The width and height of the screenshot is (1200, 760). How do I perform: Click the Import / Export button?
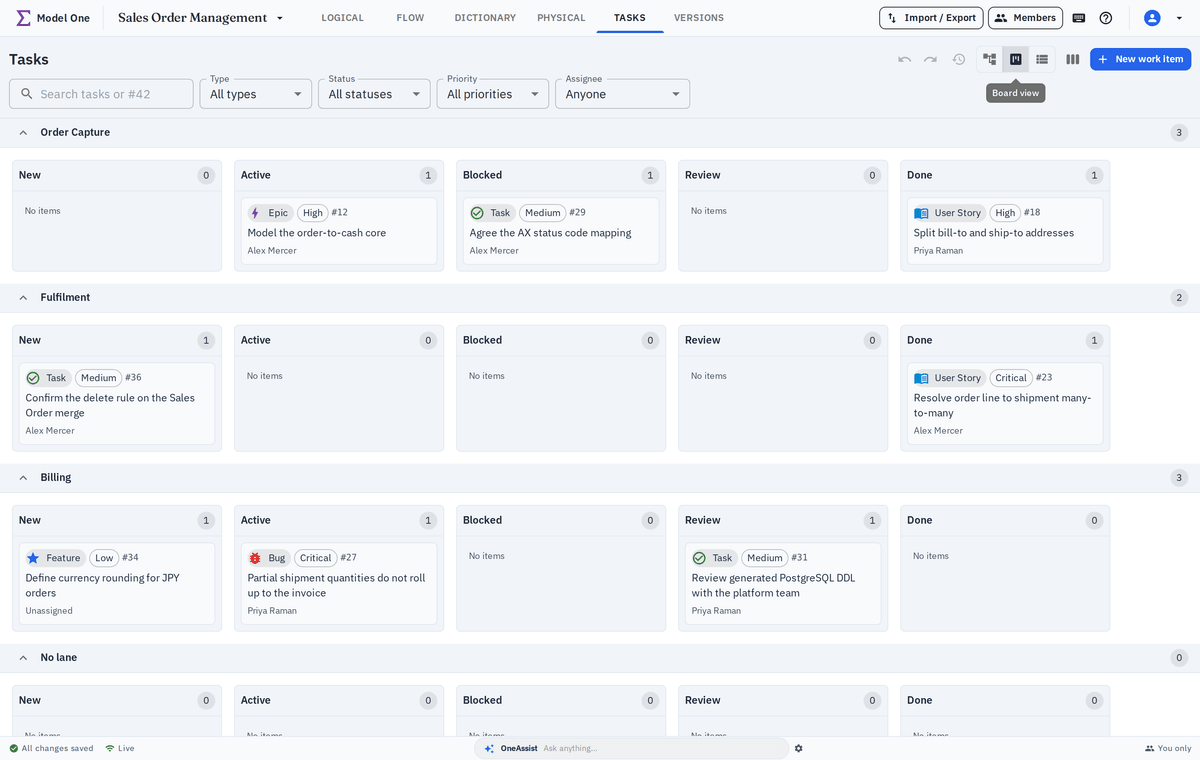(931, 18)
